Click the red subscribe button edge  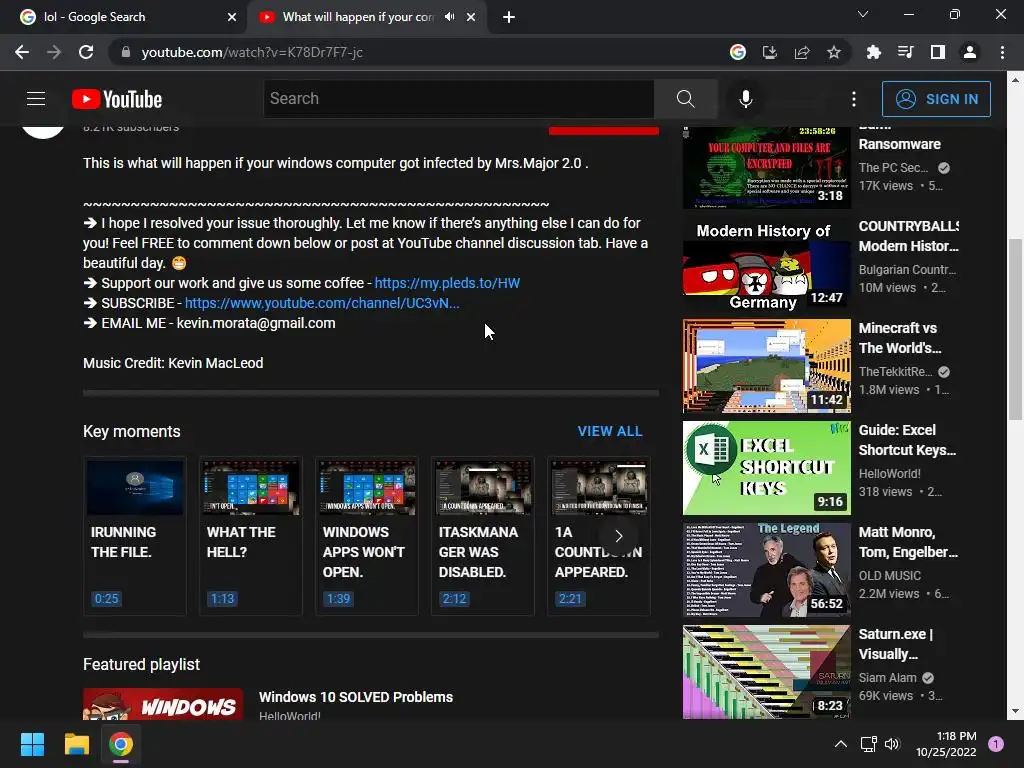coord(603,131)
